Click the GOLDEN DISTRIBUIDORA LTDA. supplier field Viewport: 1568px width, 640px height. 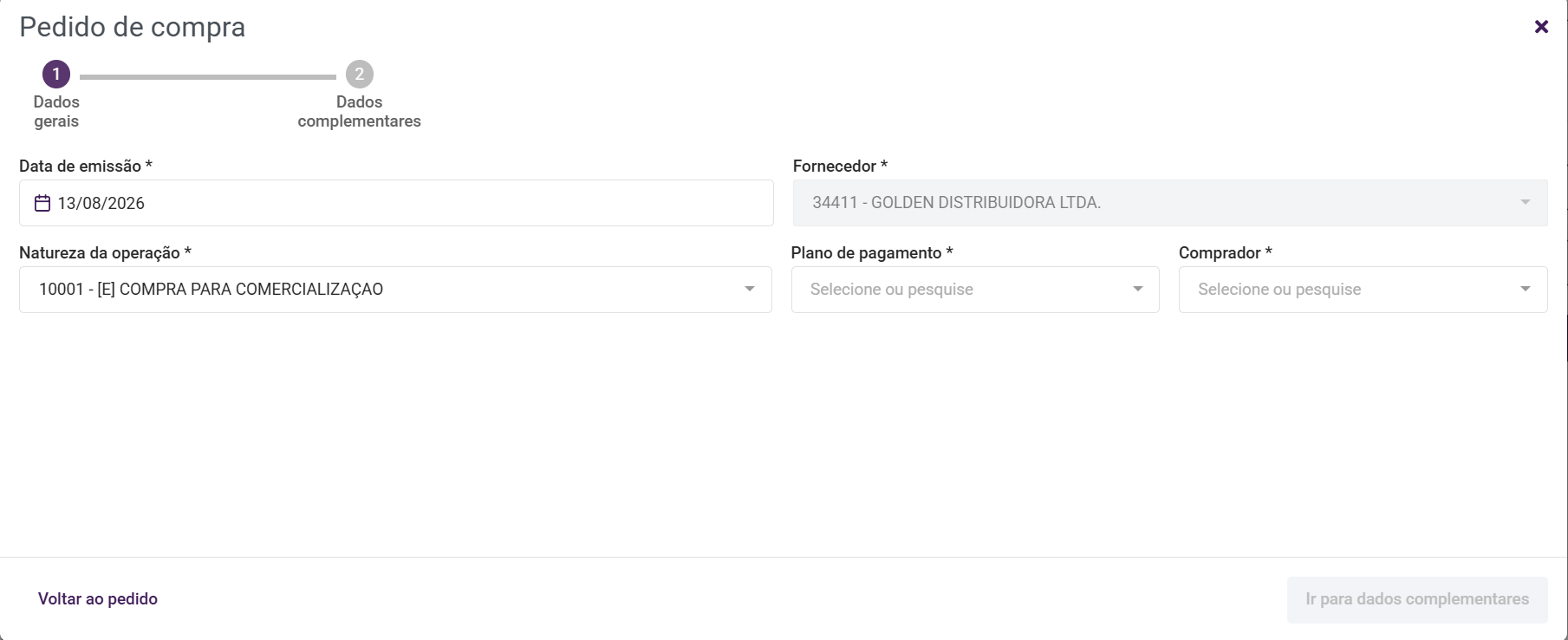point(1170,203)
